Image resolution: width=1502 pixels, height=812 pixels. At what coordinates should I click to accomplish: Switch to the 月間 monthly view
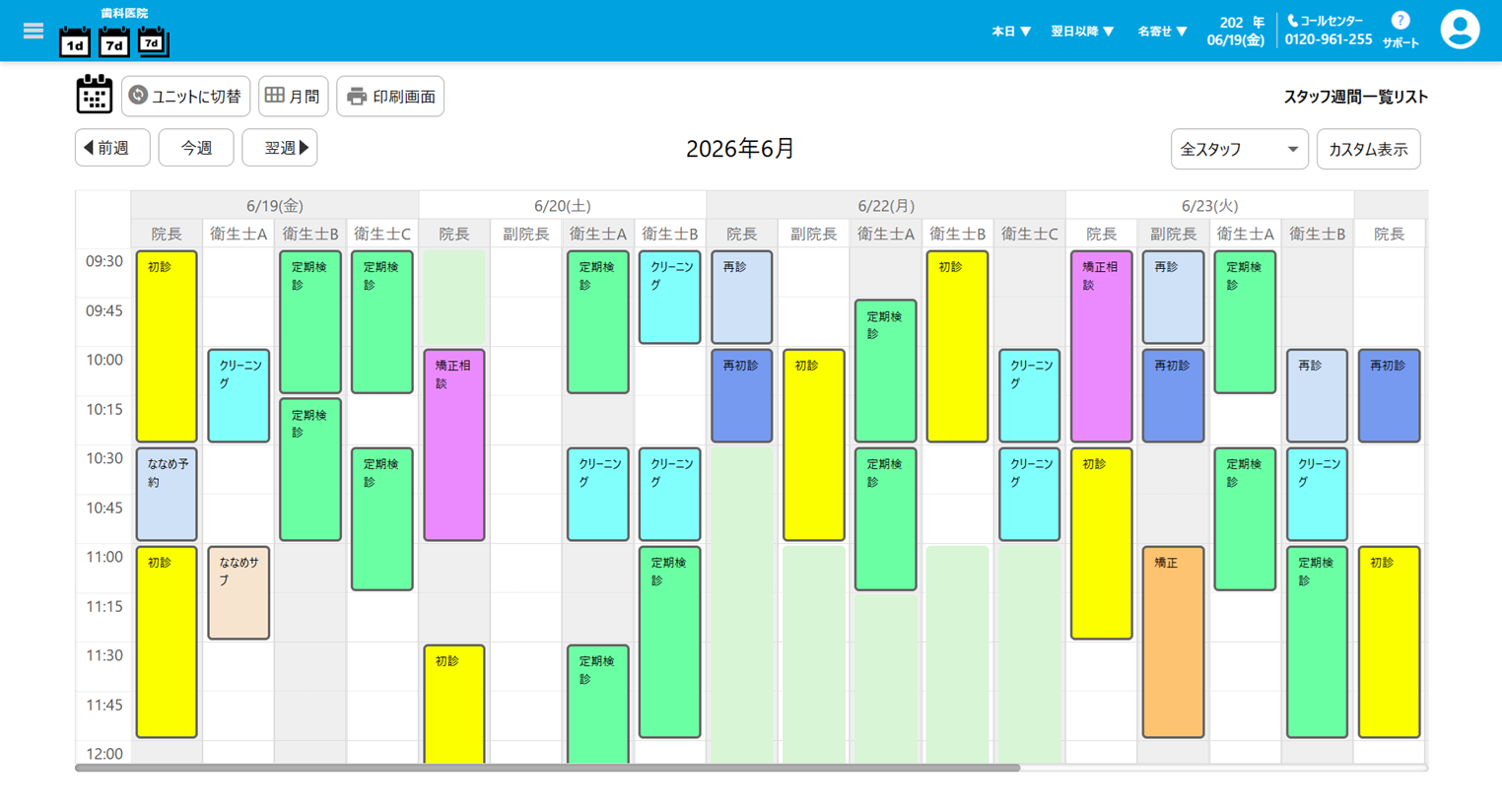tap(293, 96)
